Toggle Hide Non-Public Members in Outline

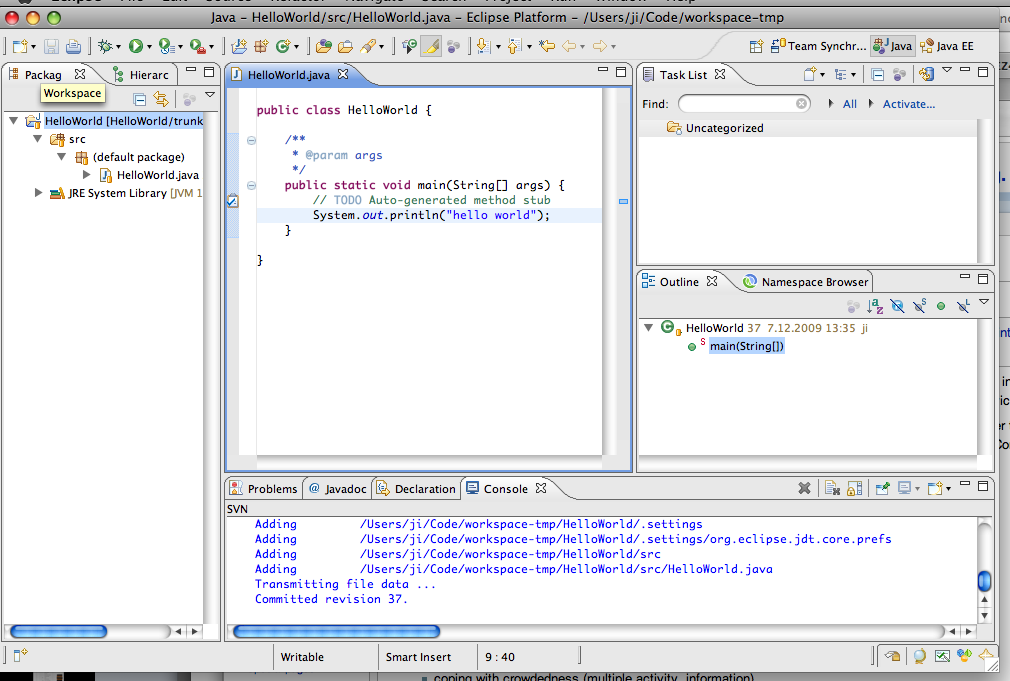coord(941,306)
